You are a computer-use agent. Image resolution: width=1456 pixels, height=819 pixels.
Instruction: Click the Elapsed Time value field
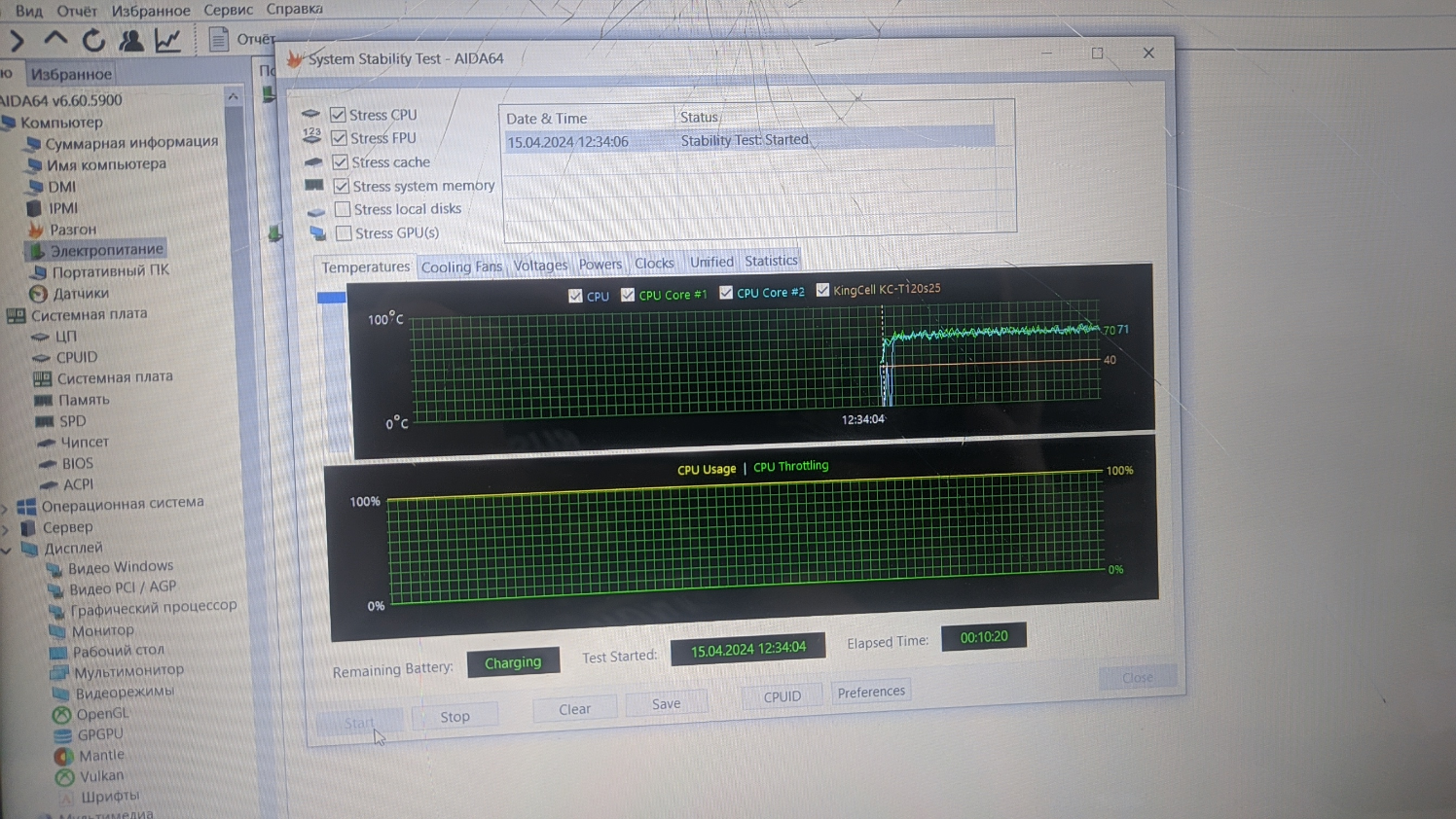point(983,637)
